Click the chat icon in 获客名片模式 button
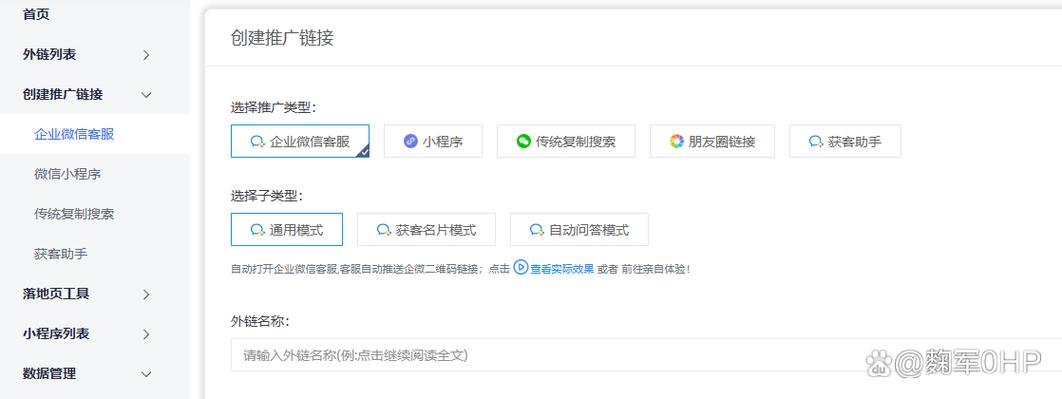Image resolution: width=1062 pixels, height=399 pixels. pos(384,230)
